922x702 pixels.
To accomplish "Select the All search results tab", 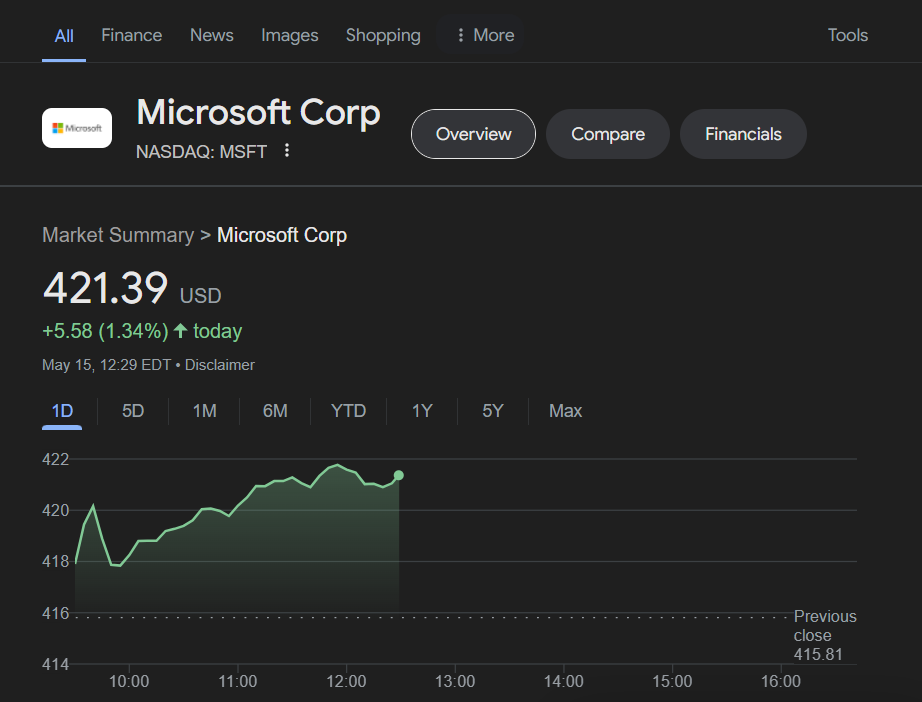I will click(x=64, y=35).
